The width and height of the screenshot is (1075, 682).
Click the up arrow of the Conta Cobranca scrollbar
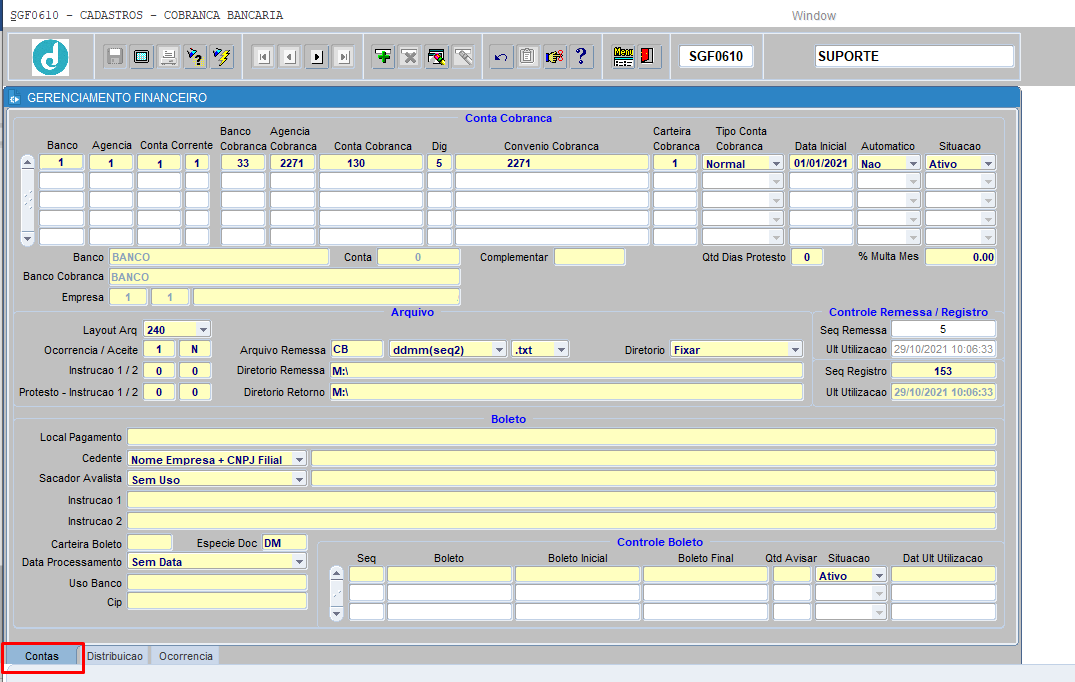(x=27, y=162)
